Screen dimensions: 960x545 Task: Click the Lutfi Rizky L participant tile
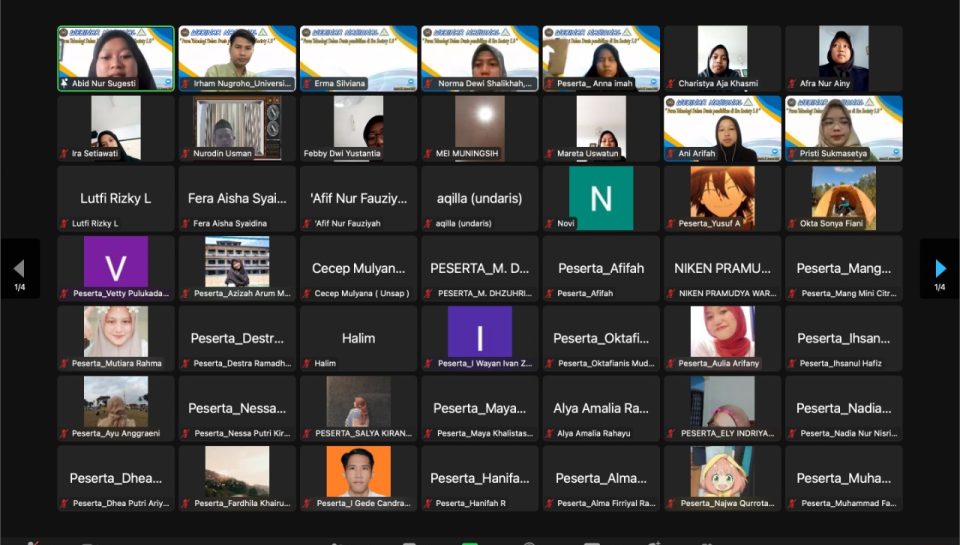coord(116,199)
